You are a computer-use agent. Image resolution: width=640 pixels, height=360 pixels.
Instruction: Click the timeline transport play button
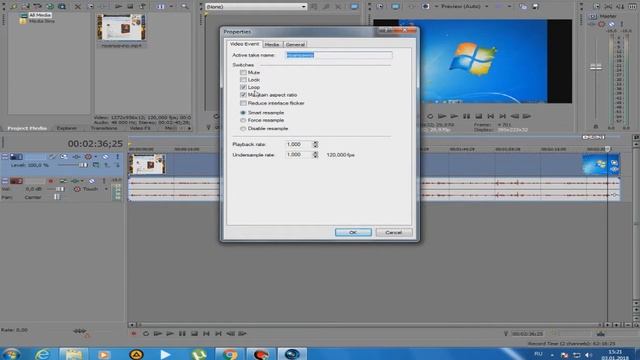[x=170, y=334]
